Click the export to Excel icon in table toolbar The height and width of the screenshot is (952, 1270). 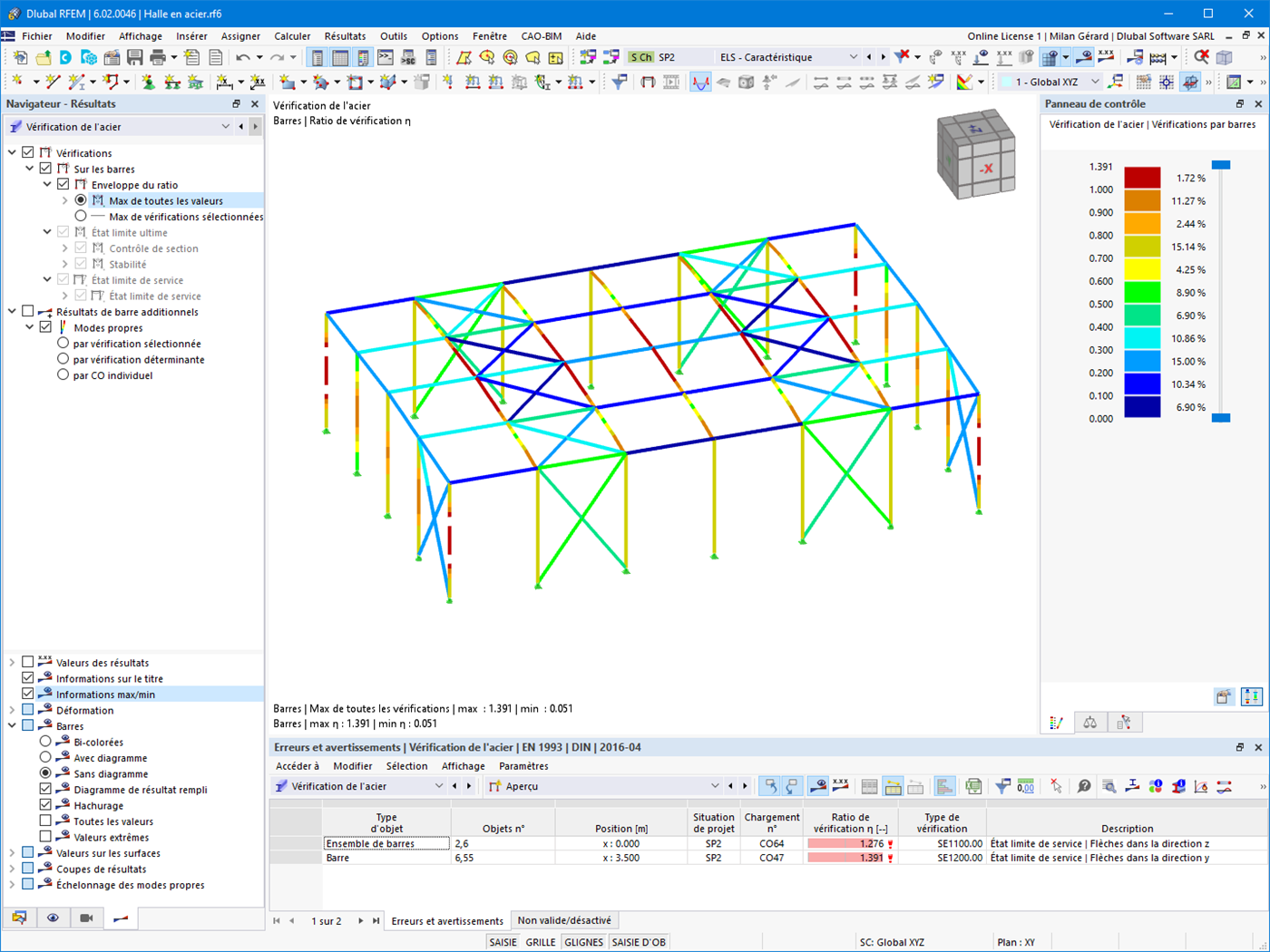pyautogui.click(x=973, y=786)
